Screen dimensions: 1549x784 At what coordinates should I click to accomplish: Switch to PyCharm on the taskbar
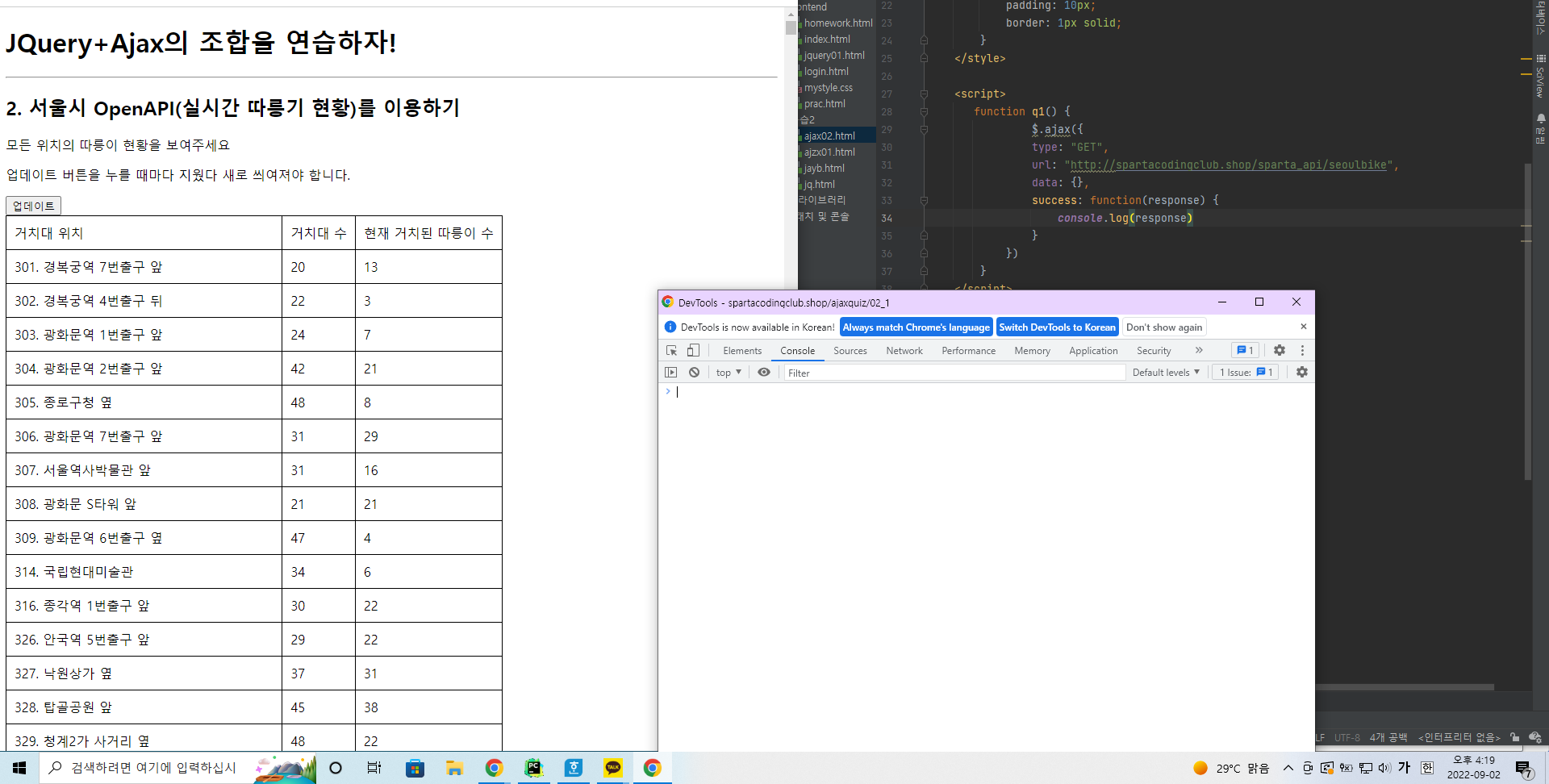click(x=533, y=768)
